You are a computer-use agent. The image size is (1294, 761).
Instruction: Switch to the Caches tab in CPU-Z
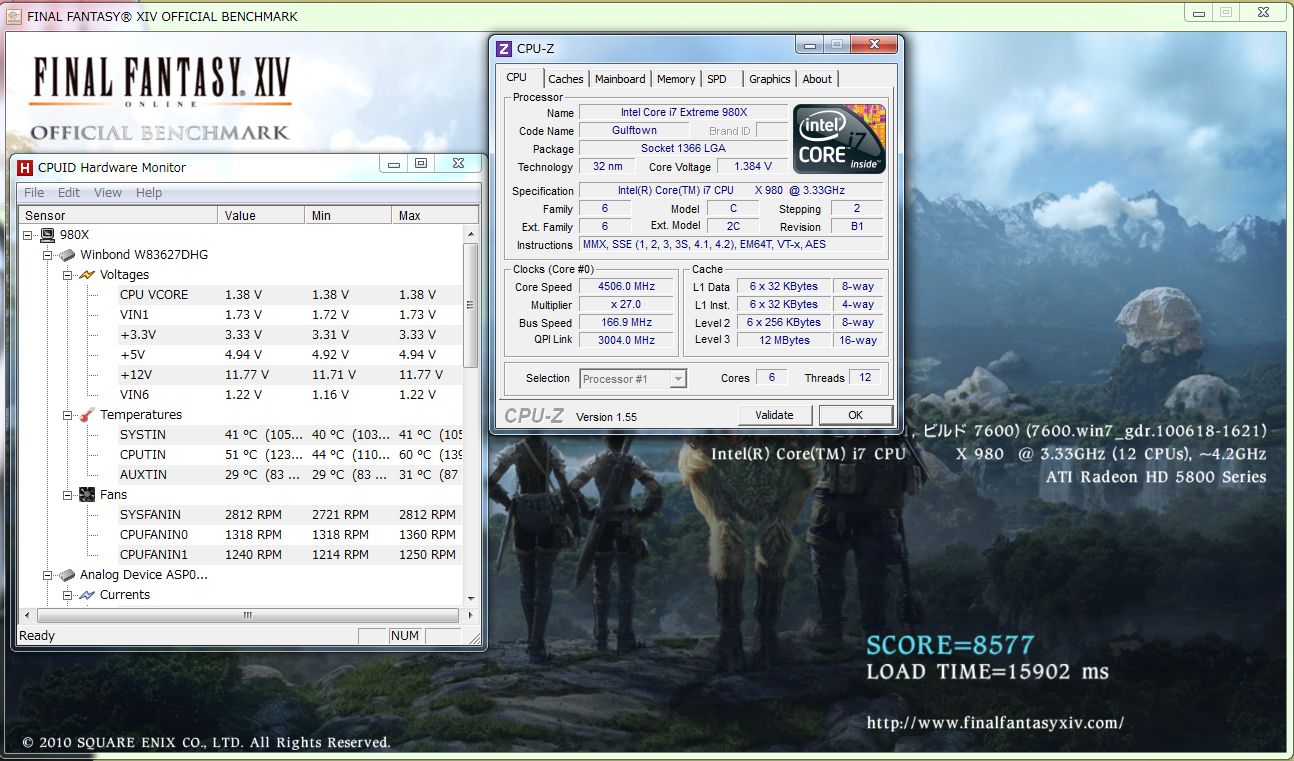tap(566, 79)
